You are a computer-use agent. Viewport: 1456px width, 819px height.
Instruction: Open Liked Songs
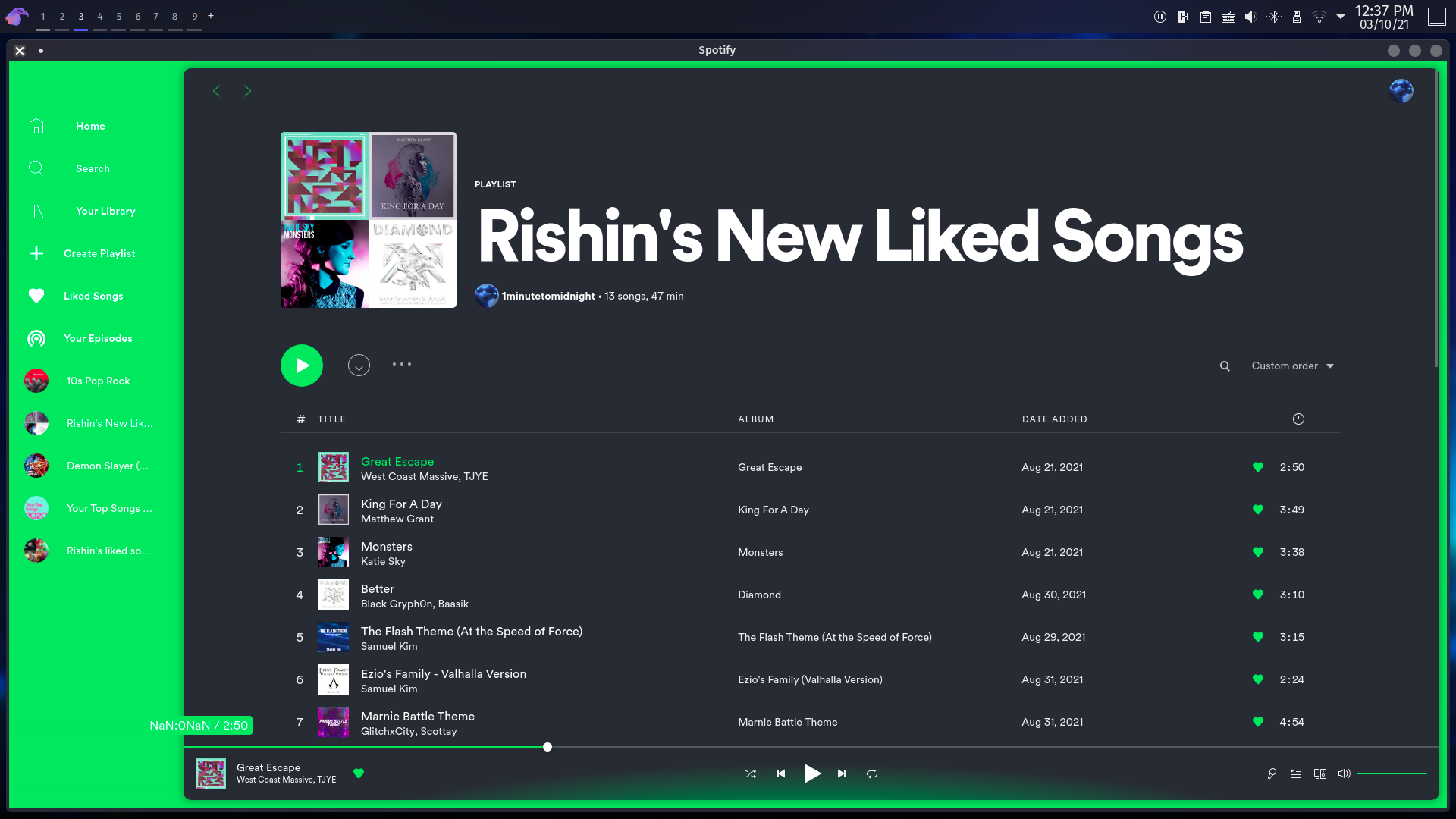pos(93,296)
